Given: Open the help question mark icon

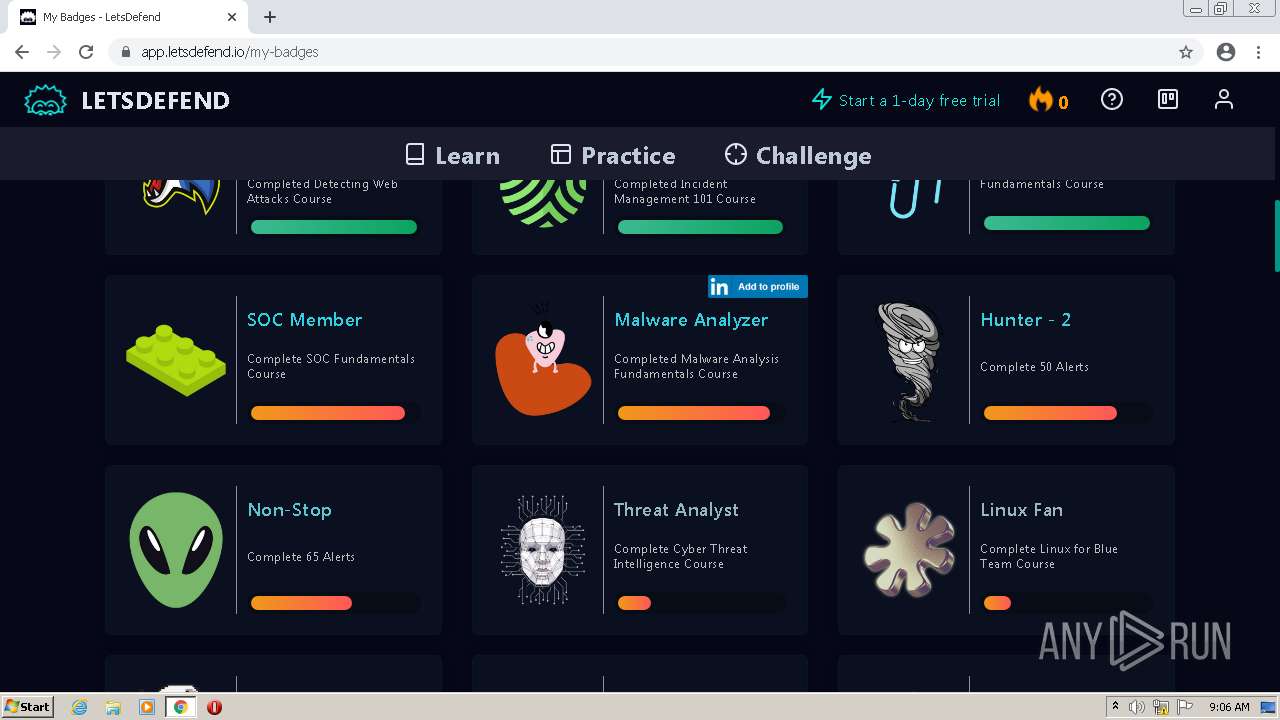Looking at the screenshot, I should 1112,99.
